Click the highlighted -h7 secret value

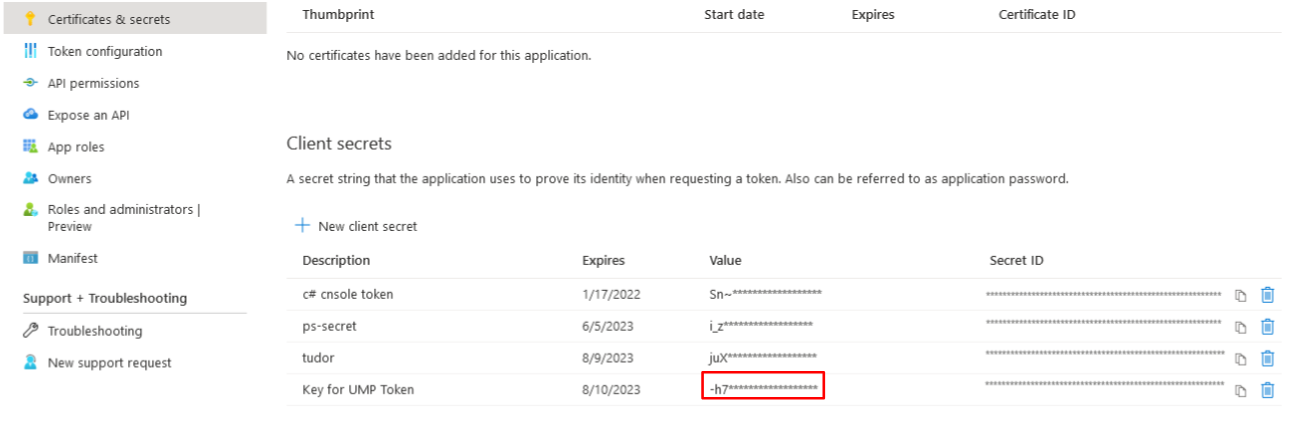(763, 388)
